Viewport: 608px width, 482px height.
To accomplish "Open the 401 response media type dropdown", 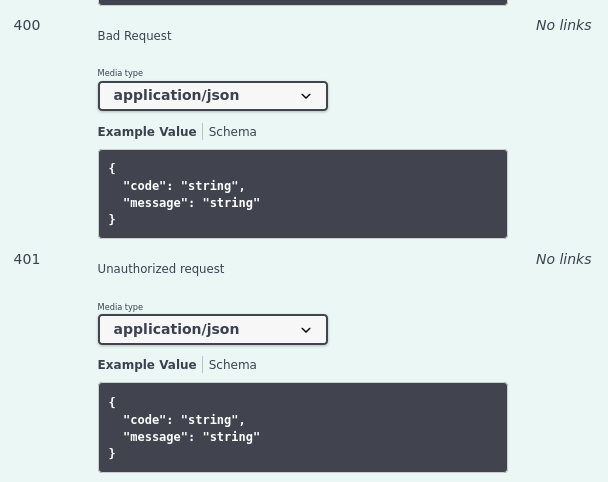I will (212, 330).
